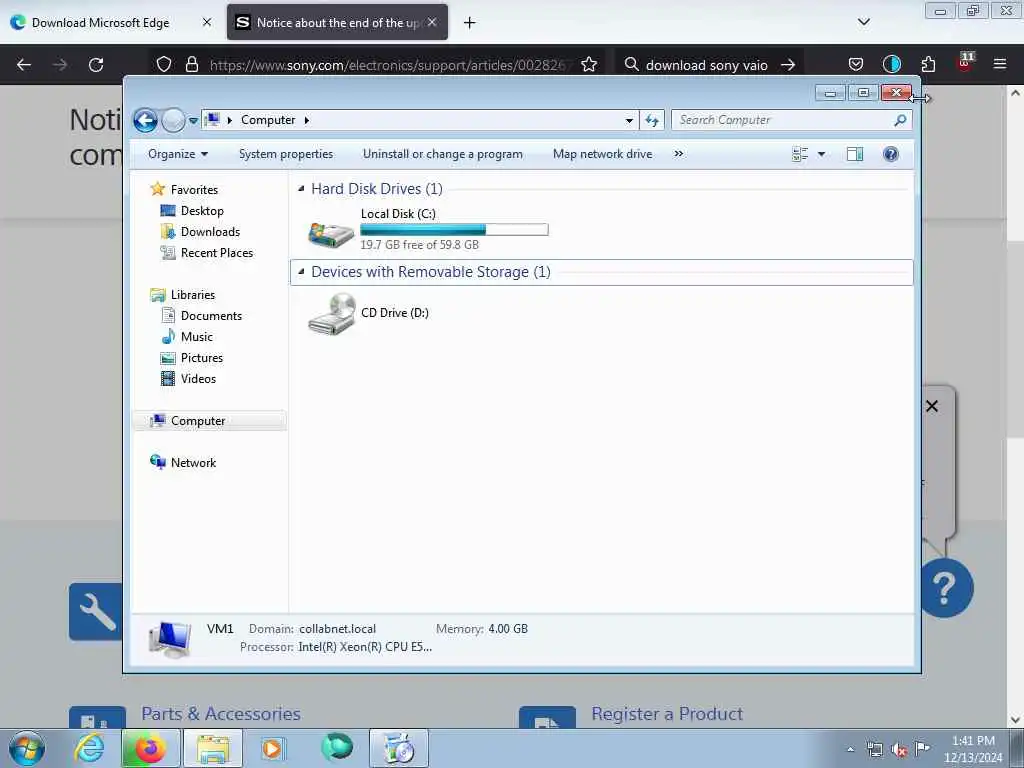This screenshot has width=1024, height=768.
Task: Click Map network drive
Action: (602, 154)
